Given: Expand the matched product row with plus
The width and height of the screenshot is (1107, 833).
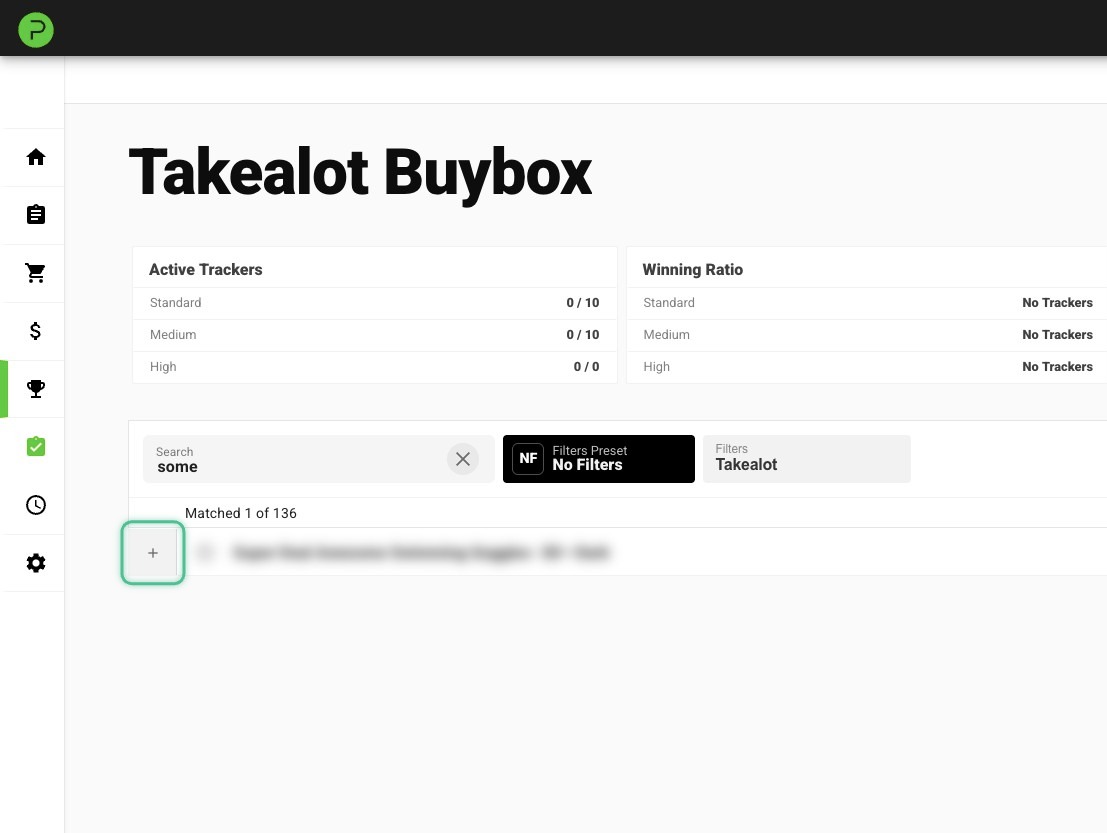Looking at the screenshot, I should (153, 553).
